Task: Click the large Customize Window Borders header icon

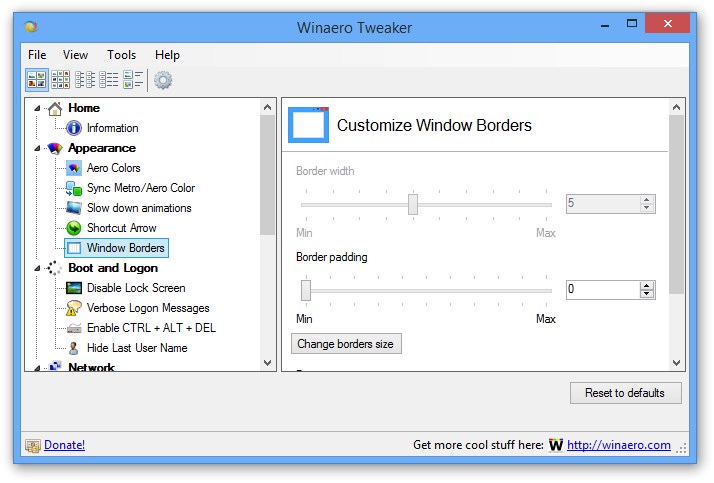Action: 308,125
